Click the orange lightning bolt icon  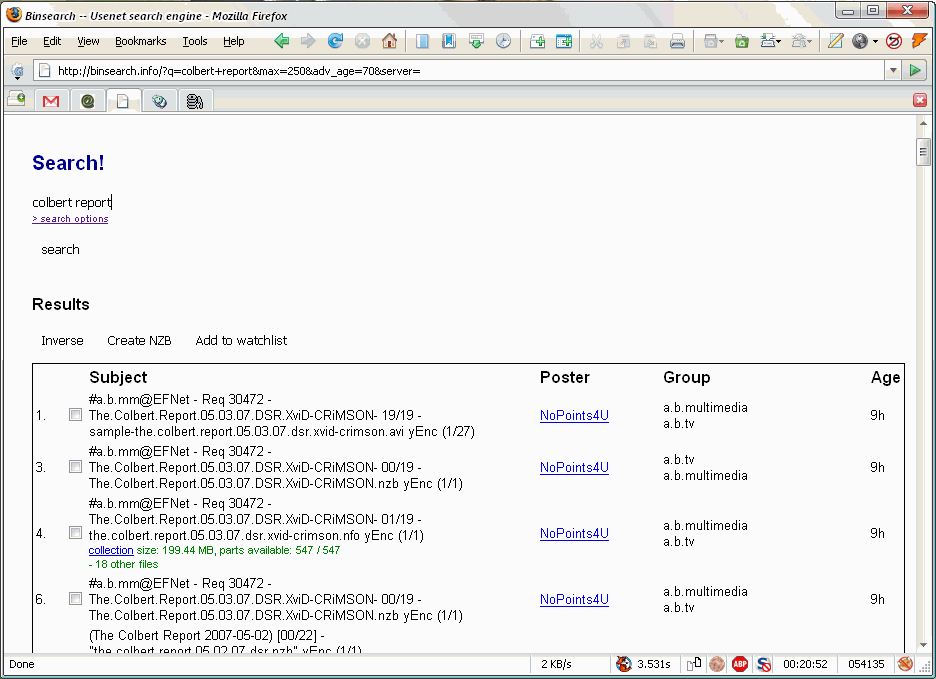coord(919,41)
